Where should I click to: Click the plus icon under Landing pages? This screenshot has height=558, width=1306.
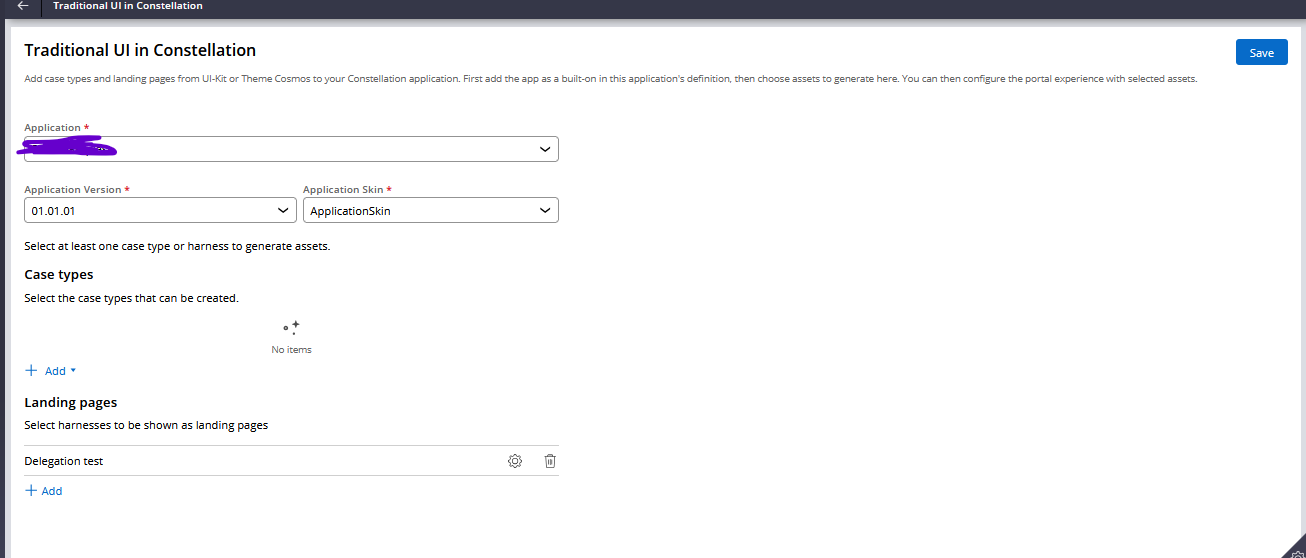(x=31, y=491)
